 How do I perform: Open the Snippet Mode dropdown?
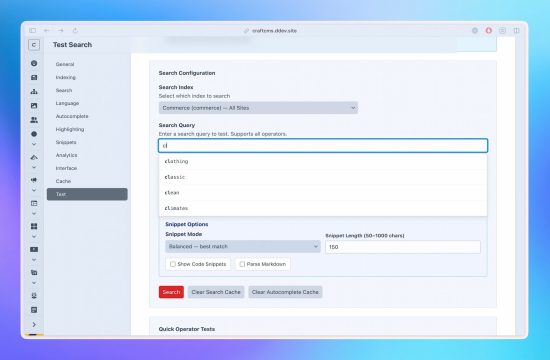click(243, 246)
